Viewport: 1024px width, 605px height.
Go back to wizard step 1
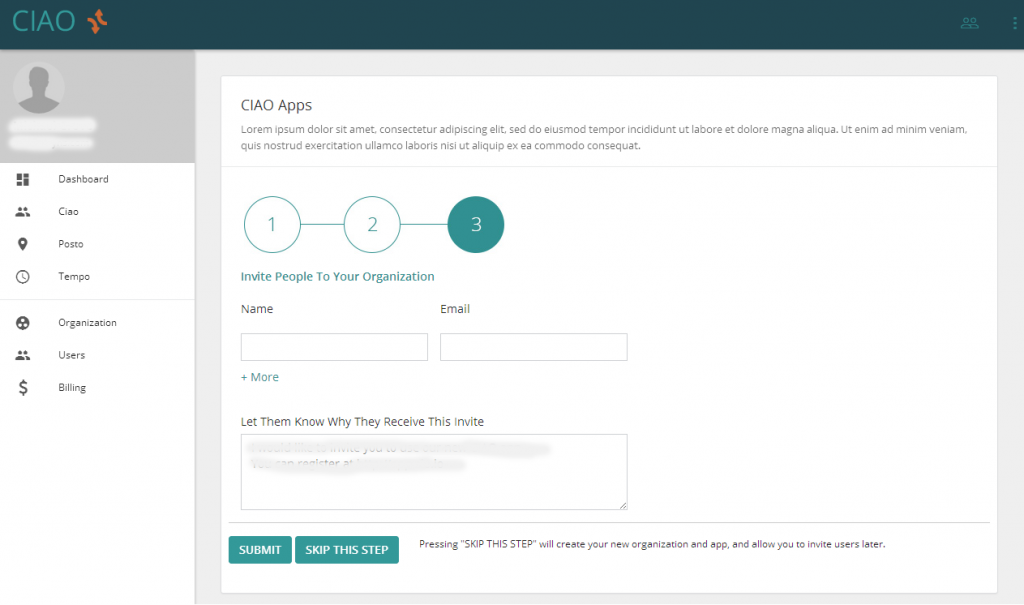point(272,224)
